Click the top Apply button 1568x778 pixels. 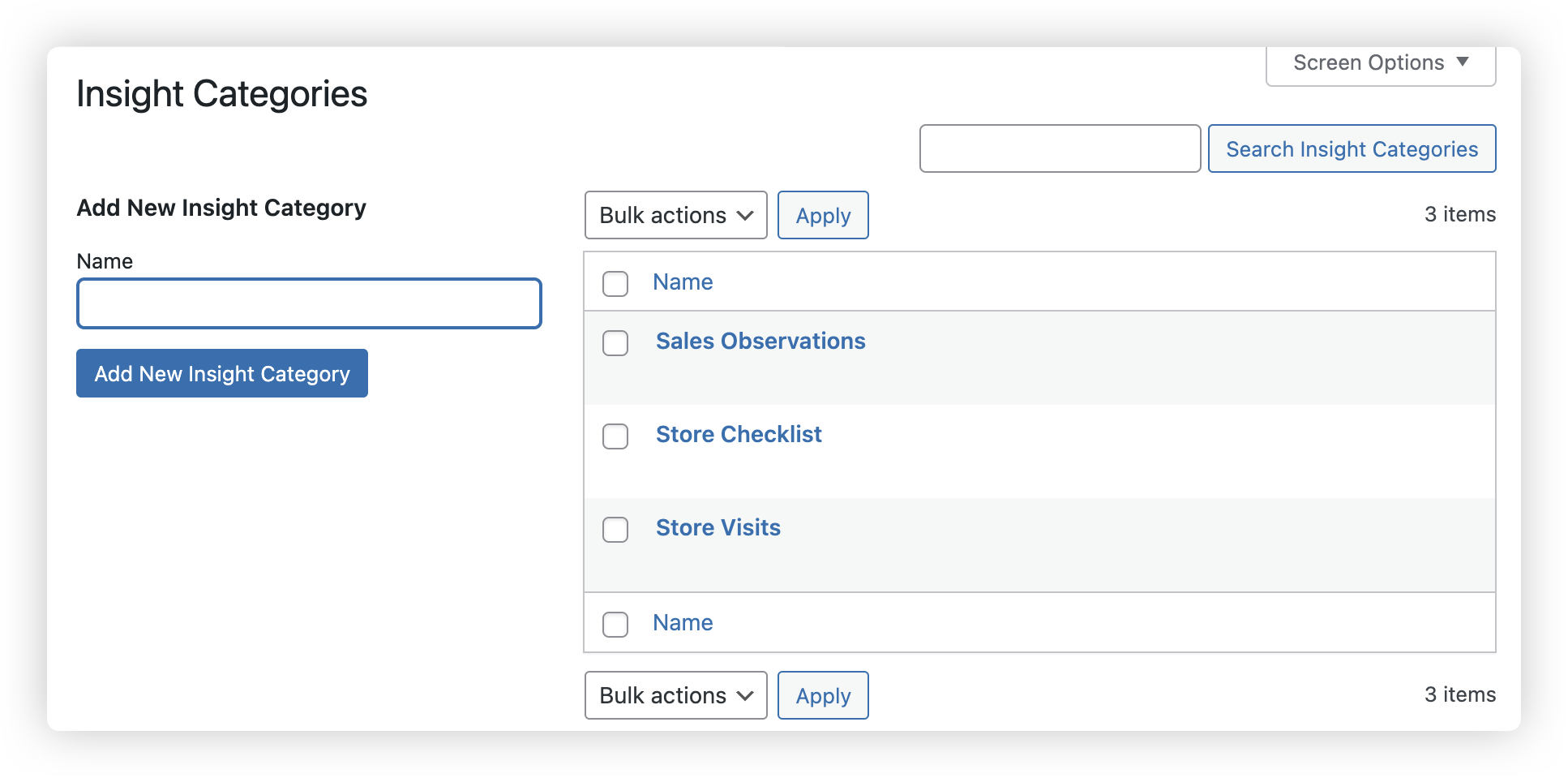click(823, 215)
